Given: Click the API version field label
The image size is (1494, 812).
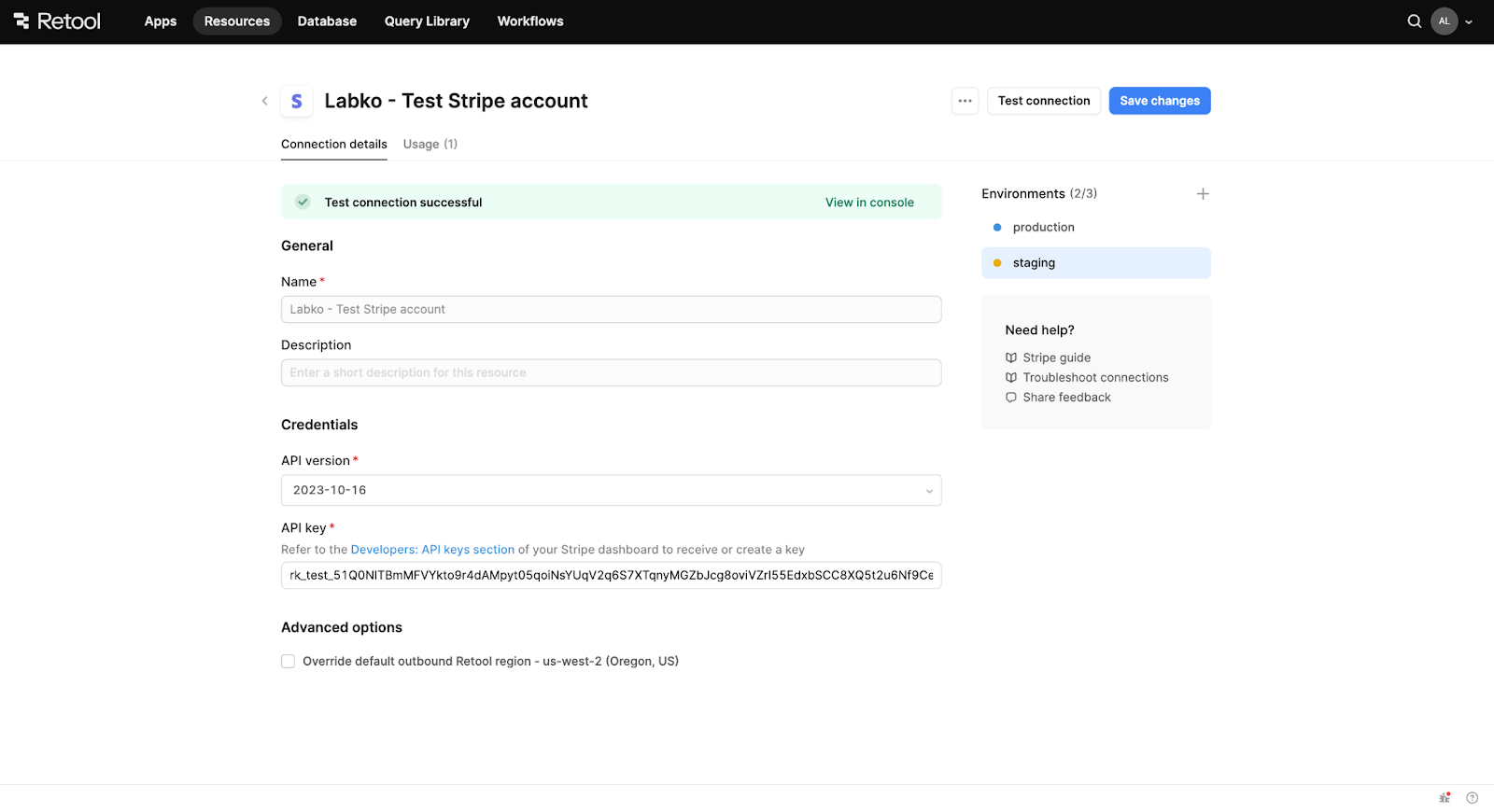Looking at the screenshot, I should (316, 461).
